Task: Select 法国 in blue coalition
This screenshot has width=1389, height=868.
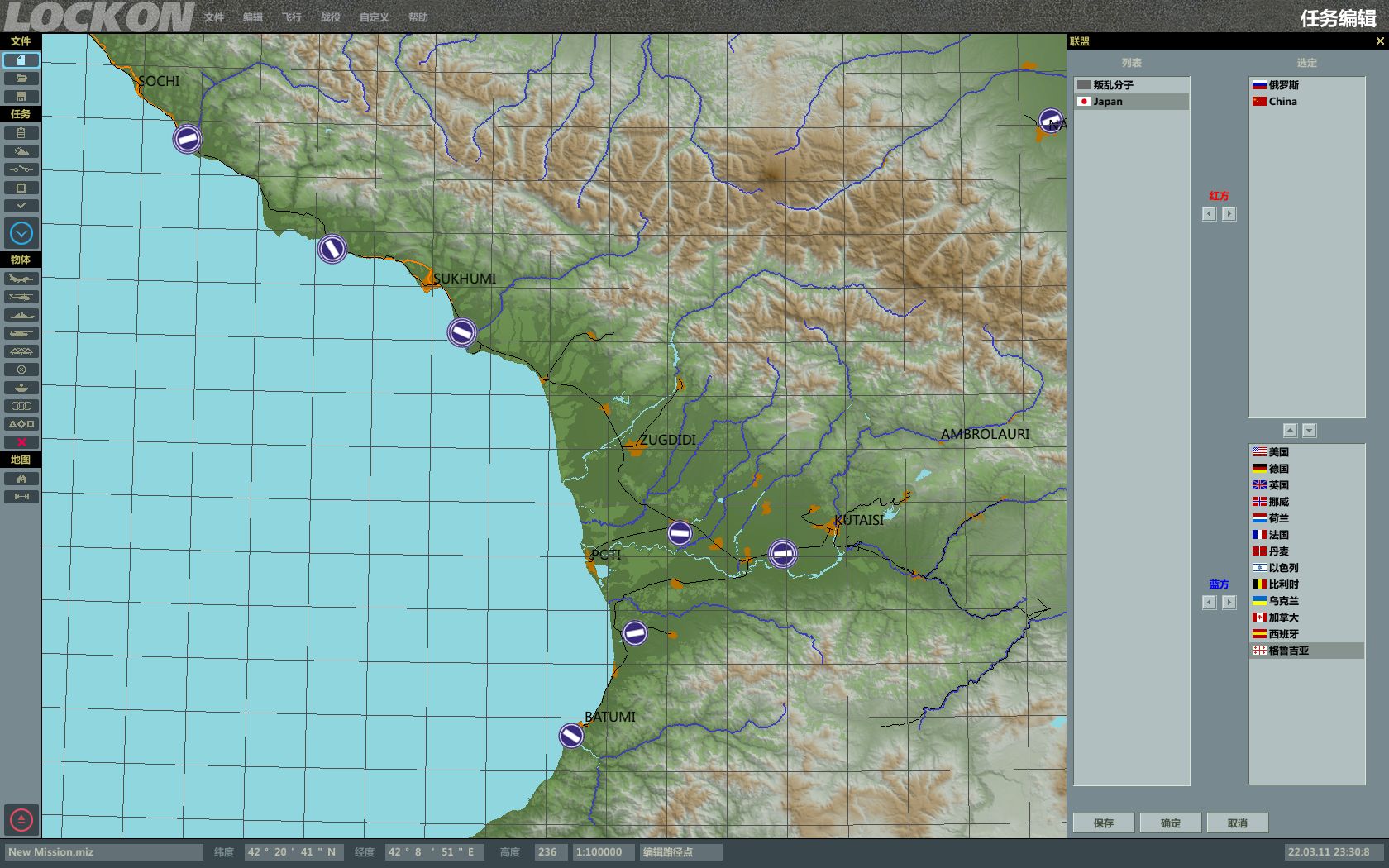Action: (1307, 535)
